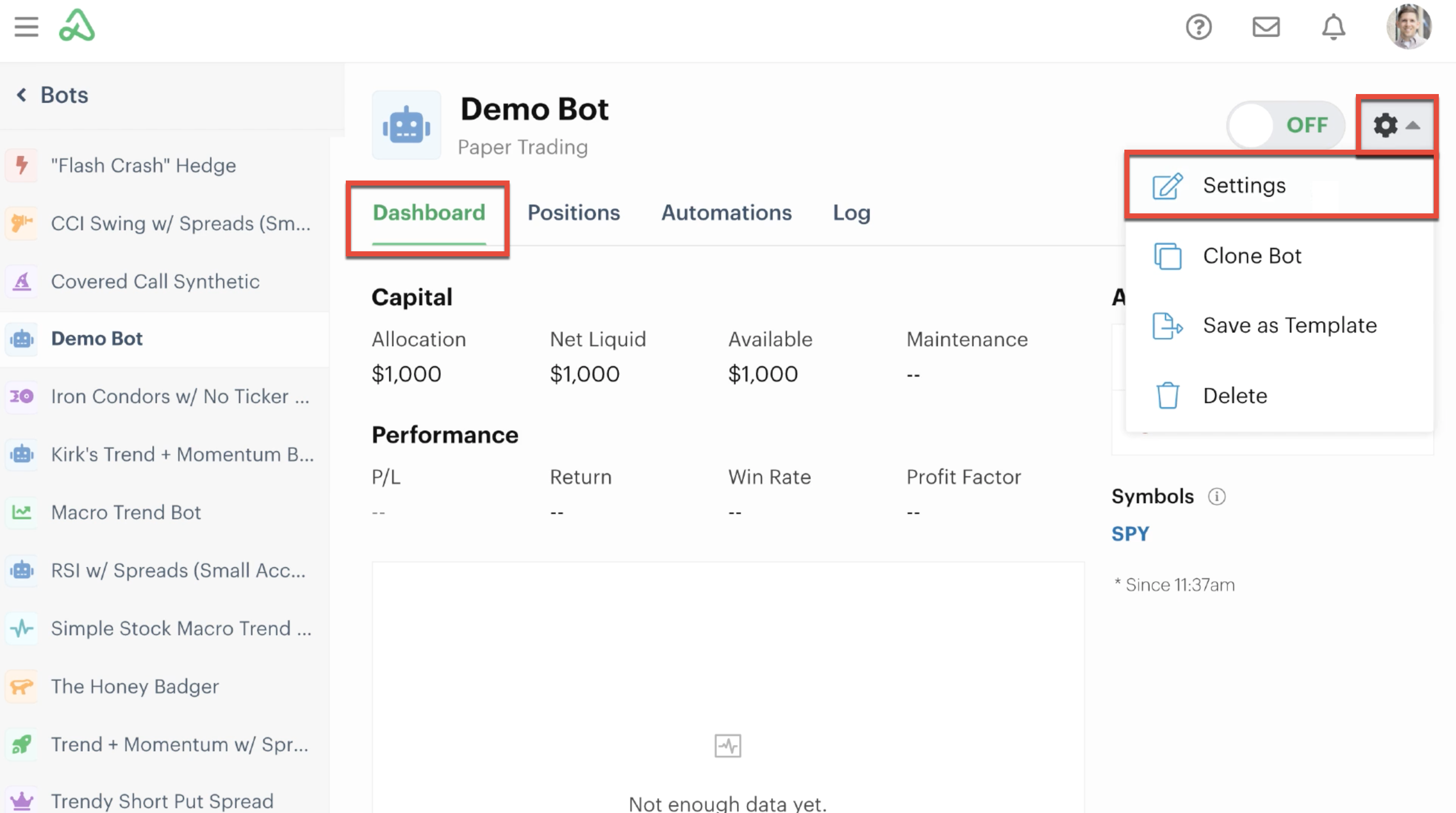Choose Save as Template menu option
The image size is (1456, 813).
pos(1280,326)
